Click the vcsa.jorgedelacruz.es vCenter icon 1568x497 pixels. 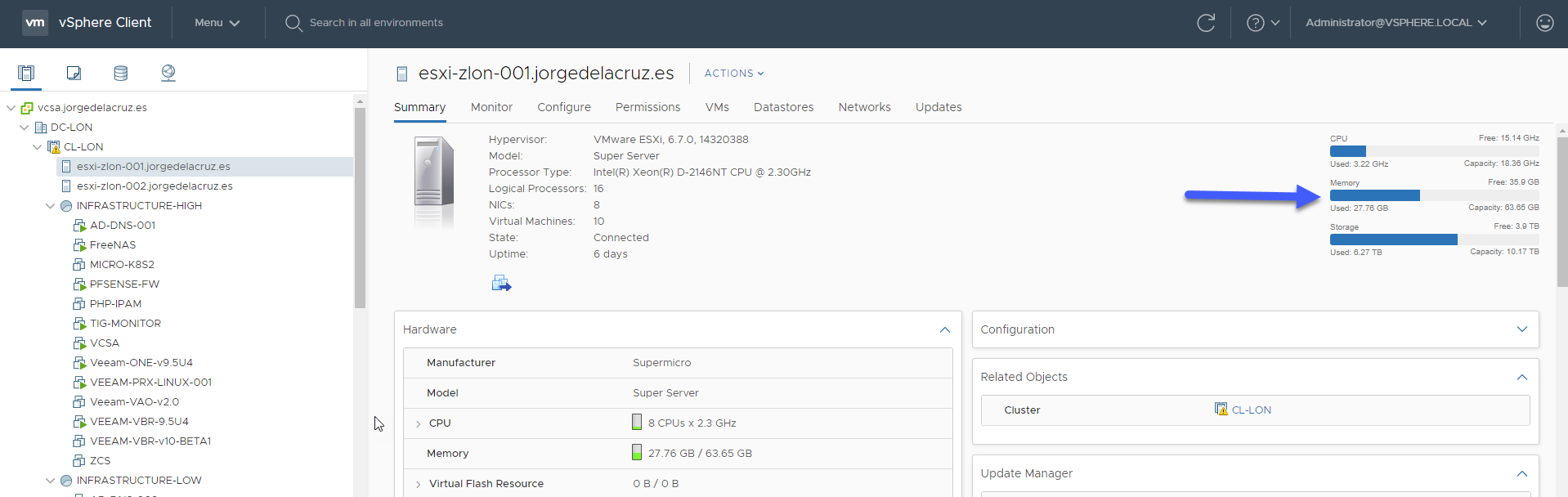point(27,108)
